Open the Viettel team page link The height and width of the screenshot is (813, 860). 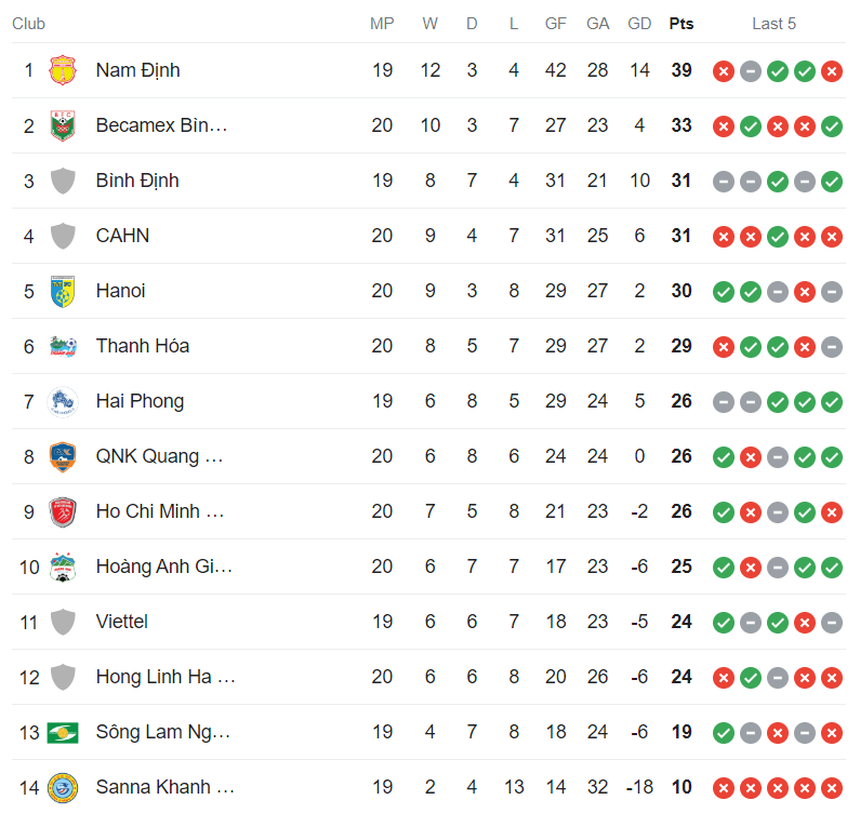point(122,621)
